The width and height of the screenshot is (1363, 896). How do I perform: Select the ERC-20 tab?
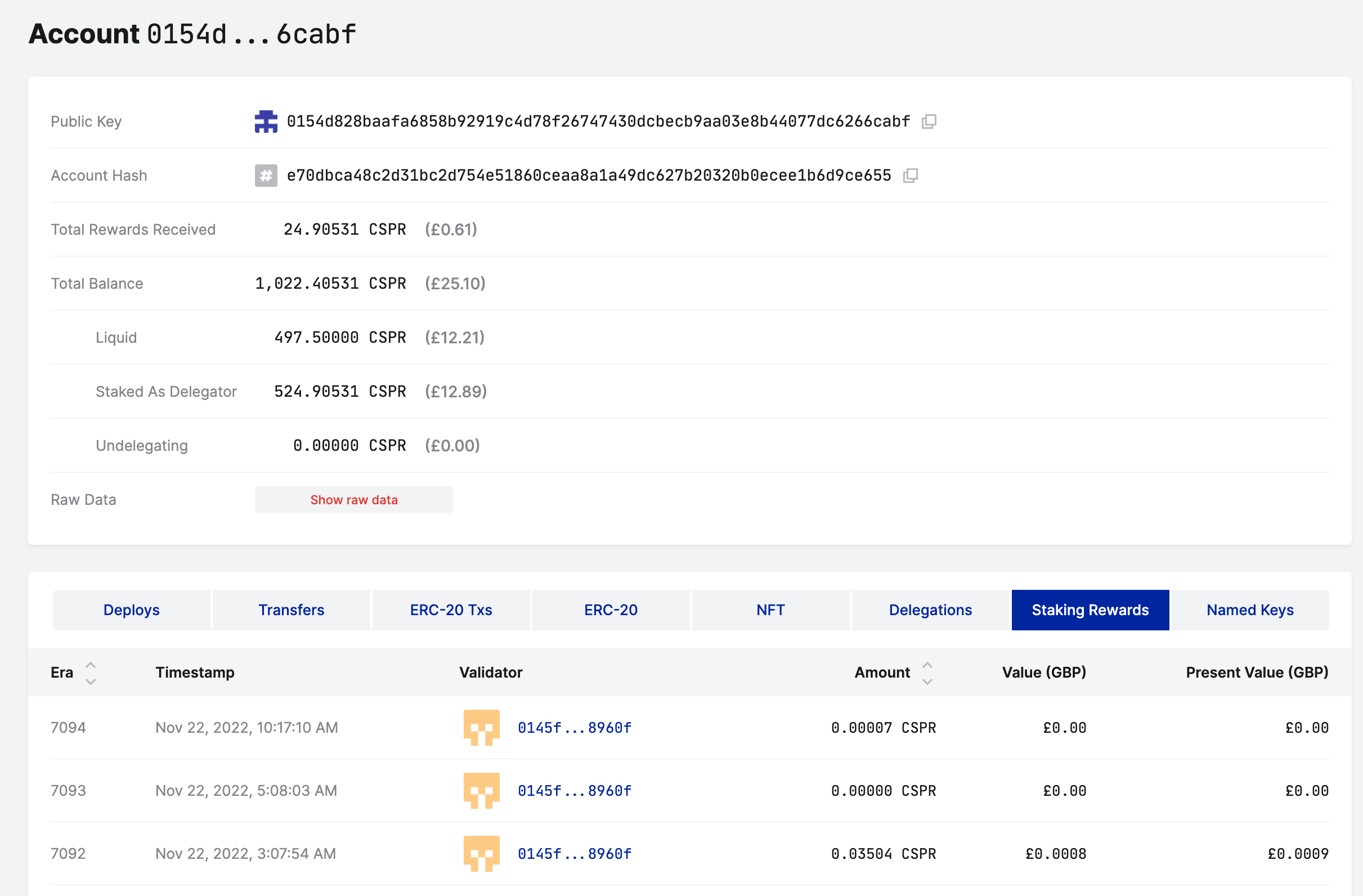(611, 610)
